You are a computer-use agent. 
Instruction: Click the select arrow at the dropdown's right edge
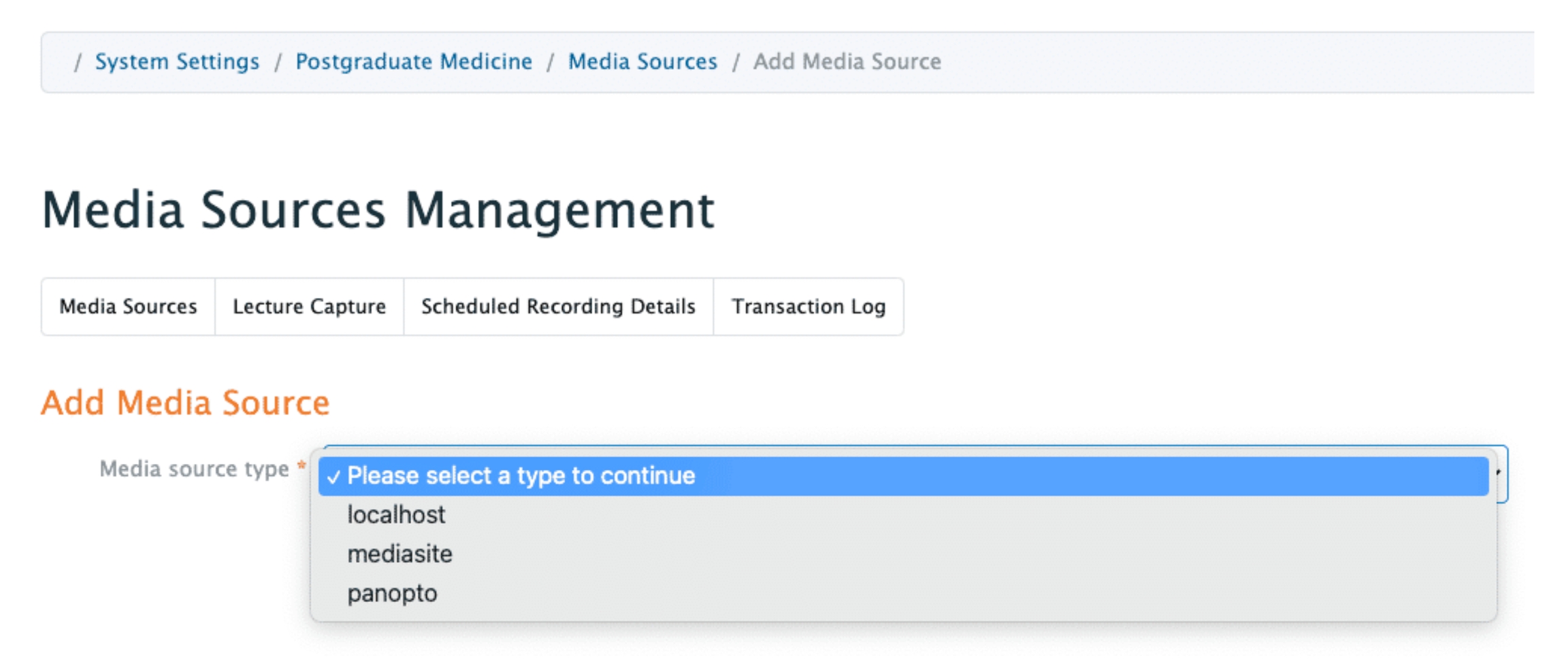(x=1499, y=473)
